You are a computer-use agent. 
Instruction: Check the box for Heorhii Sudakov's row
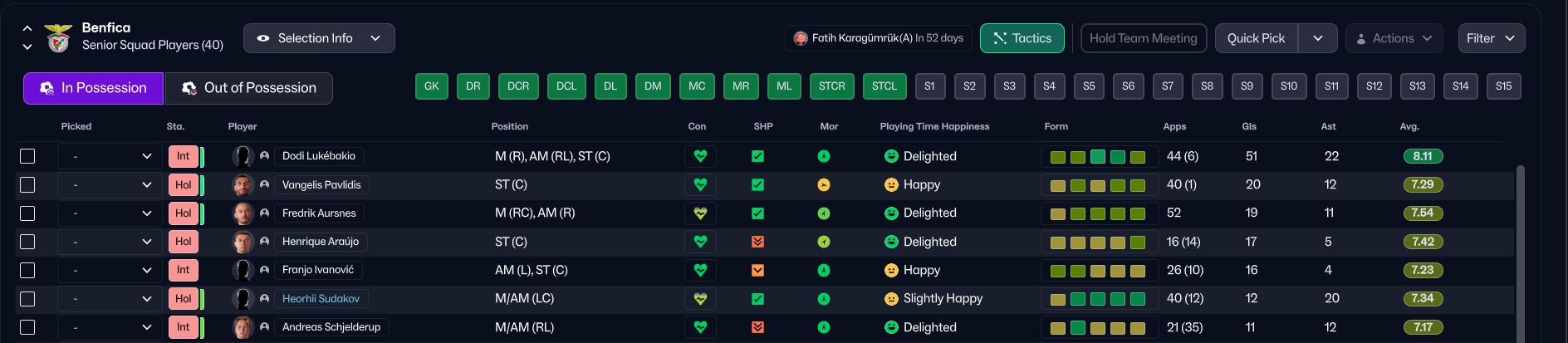(x=27, y=299)
